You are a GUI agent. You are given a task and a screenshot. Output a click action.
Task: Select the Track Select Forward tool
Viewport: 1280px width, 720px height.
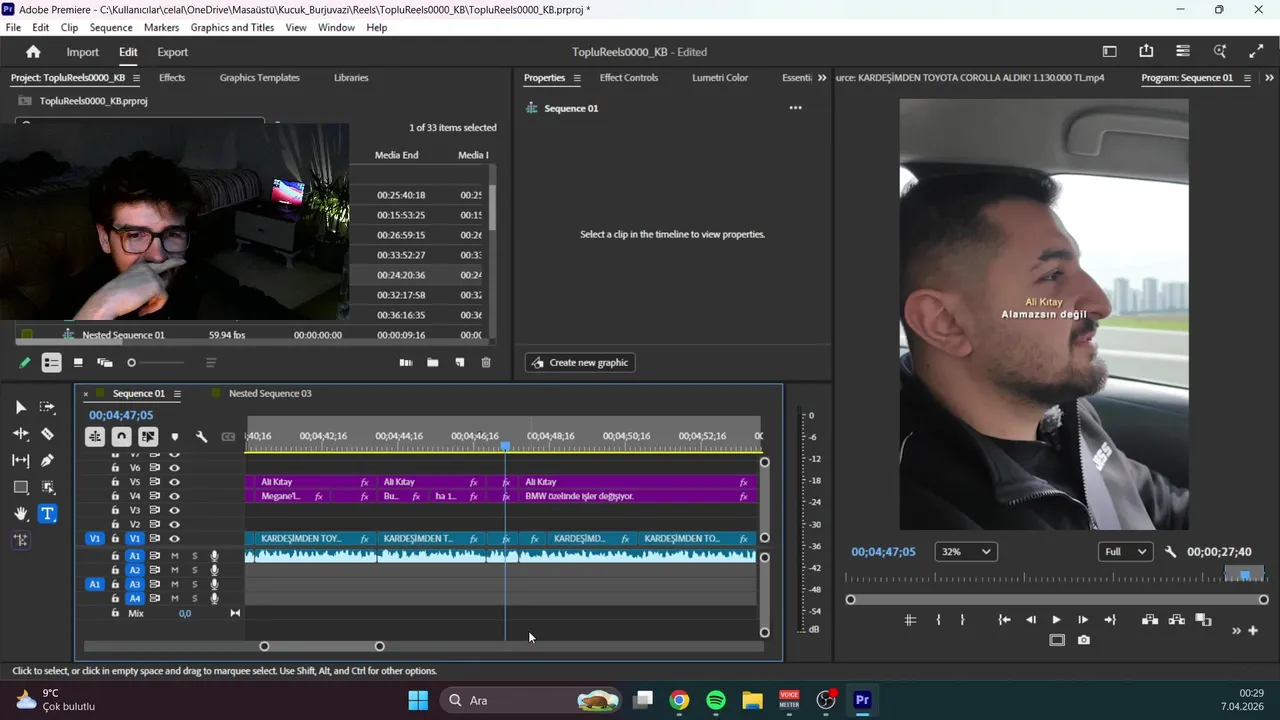point(47,407)
